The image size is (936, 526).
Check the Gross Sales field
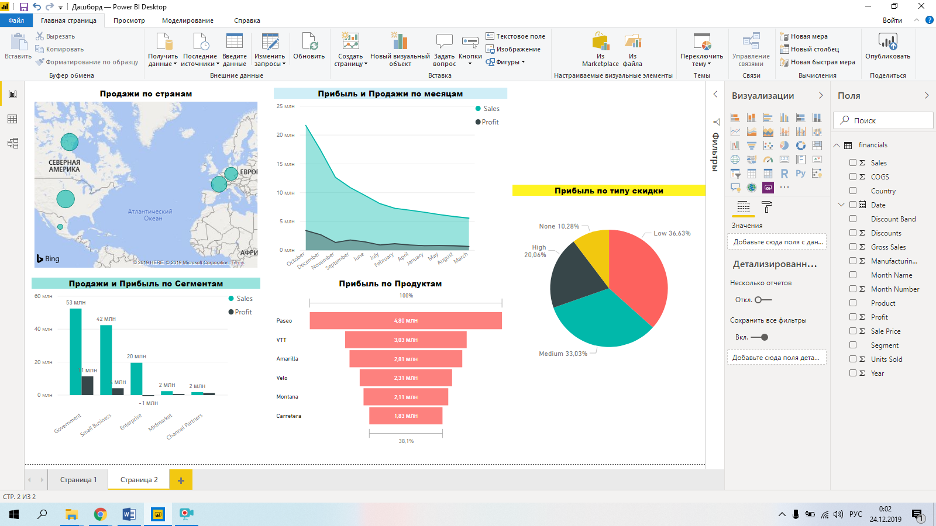pyautogui.click(x=853, y=247)
